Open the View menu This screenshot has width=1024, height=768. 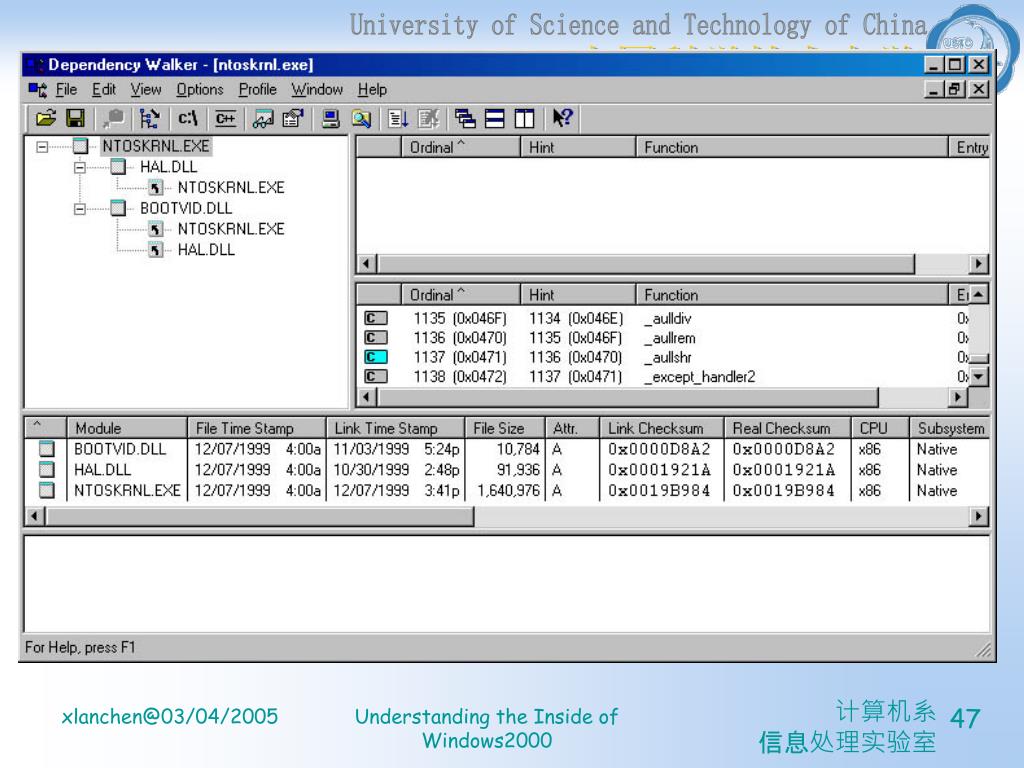(146, 89)
